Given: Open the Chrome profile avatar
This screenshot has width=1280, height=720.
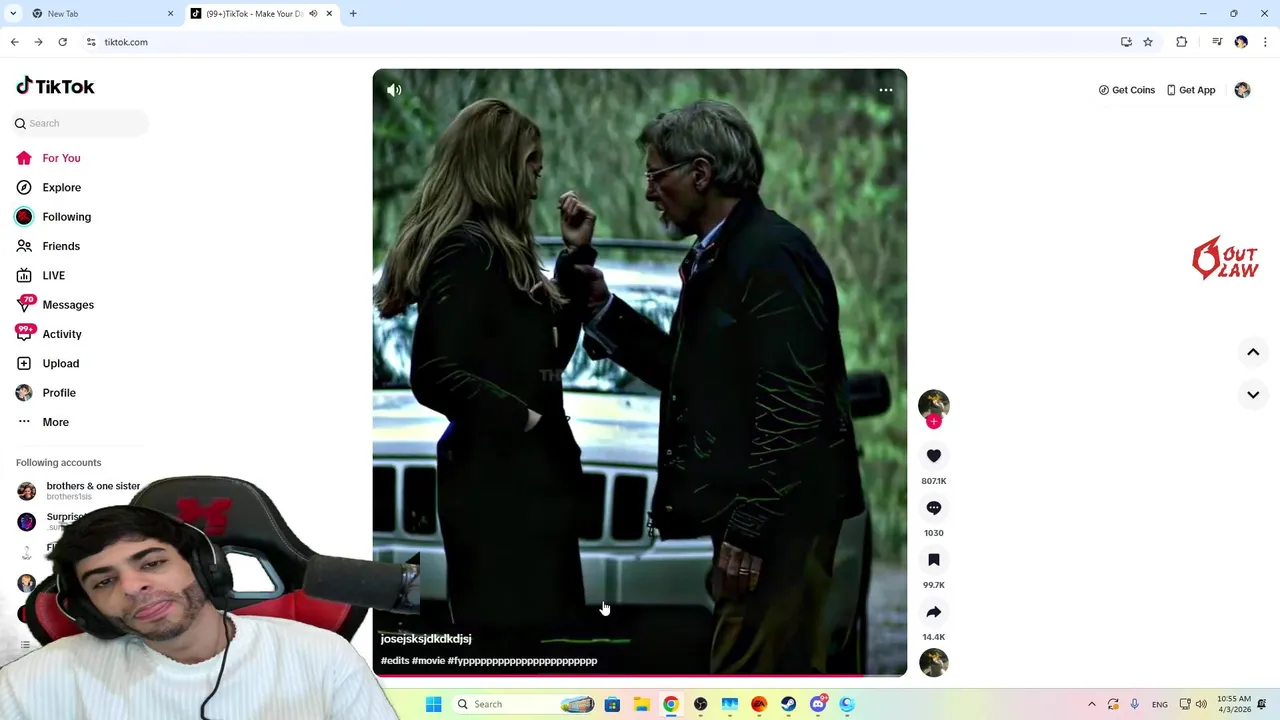Looking at the screenshot, I should [1241, 42].
